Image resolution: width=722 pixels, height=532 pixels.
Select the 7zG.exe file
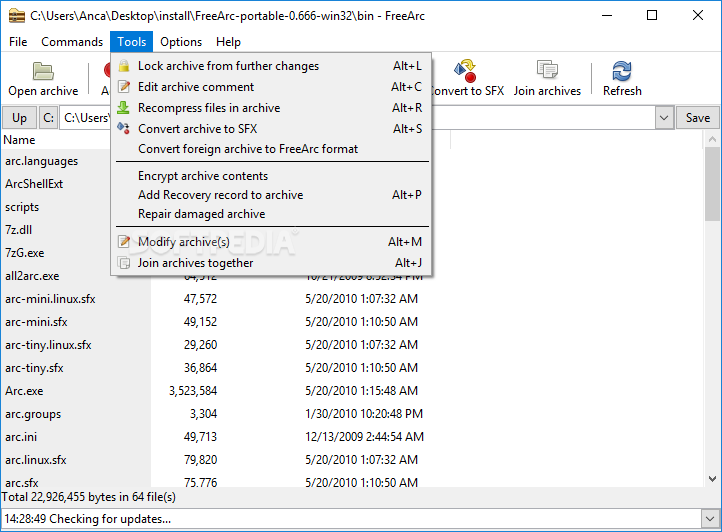[x=25, y=253]
